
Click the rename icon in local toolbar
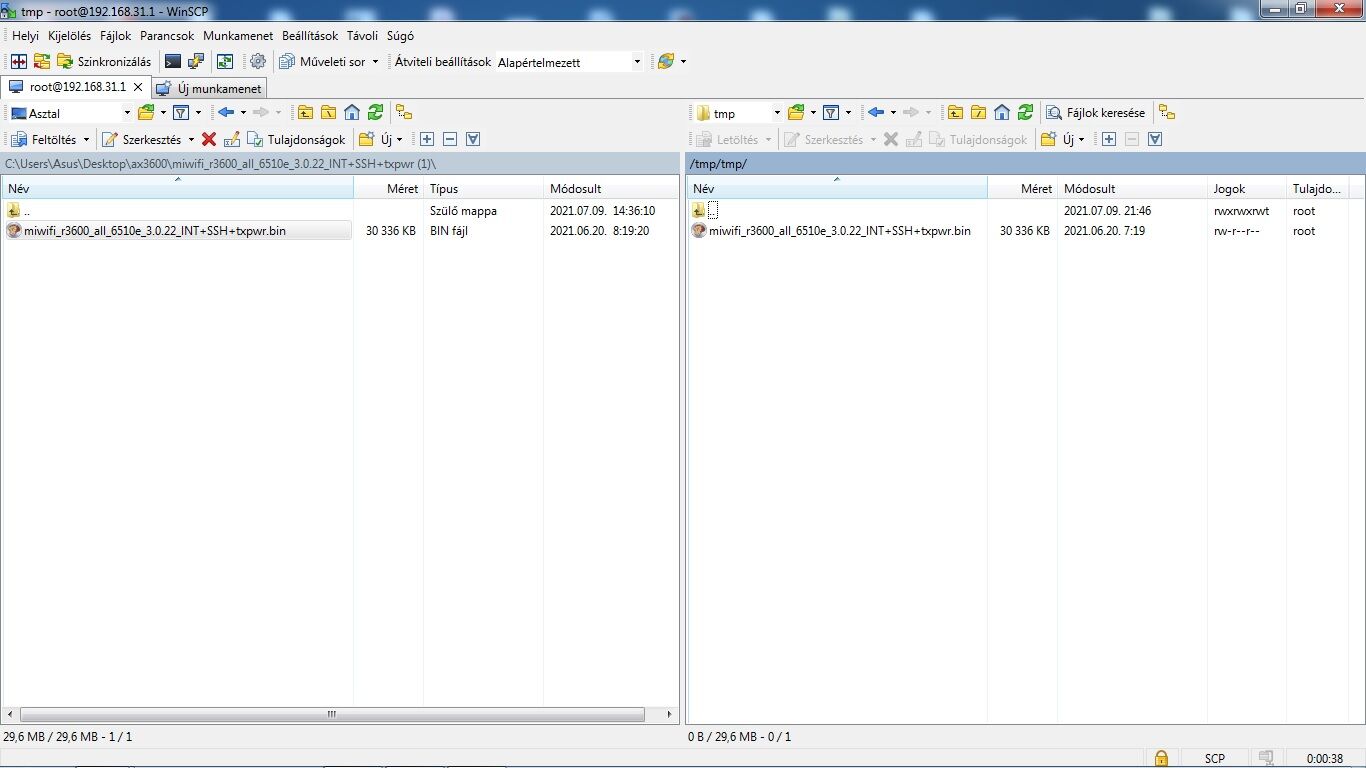tap(232, 140)
